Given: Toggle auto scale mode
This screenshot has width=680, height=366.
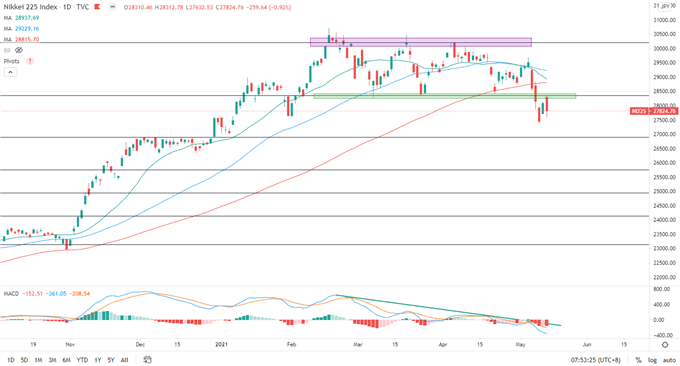Looking at the screenshot, I should point(669,360).
